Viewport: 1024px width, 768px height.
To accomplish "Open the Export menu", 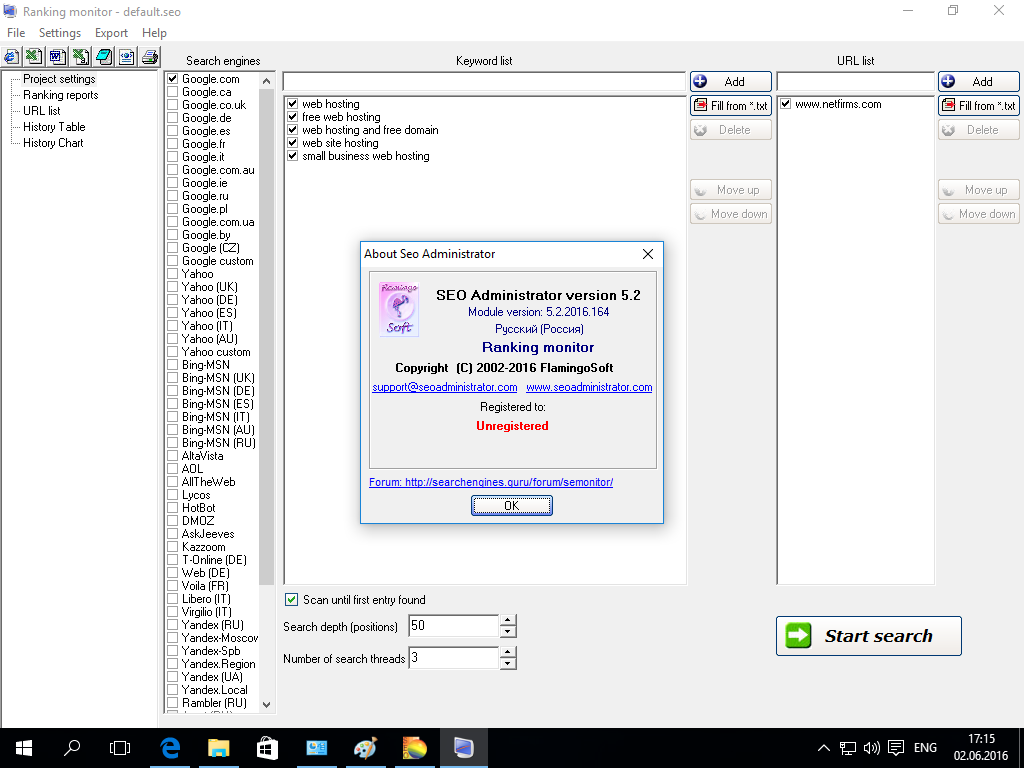I will [111, 33].
